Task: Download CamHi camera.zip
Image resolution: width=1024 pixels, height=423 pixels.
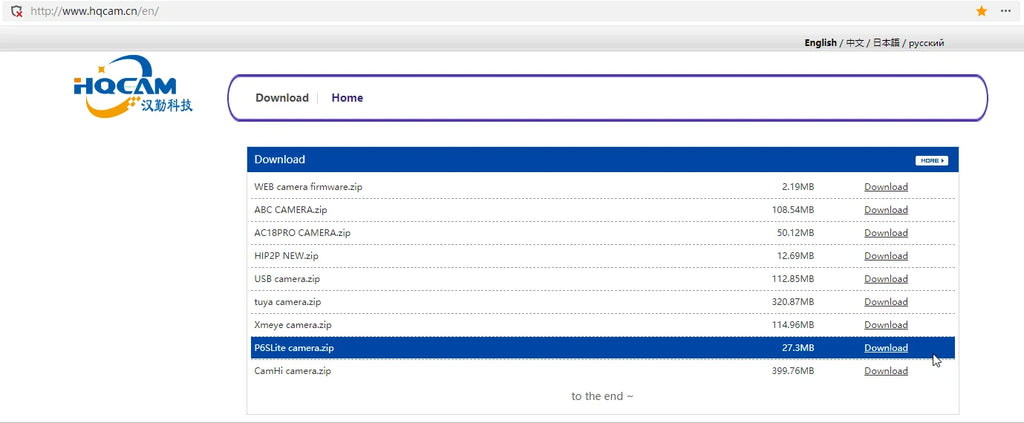Action: coord(886,371)
